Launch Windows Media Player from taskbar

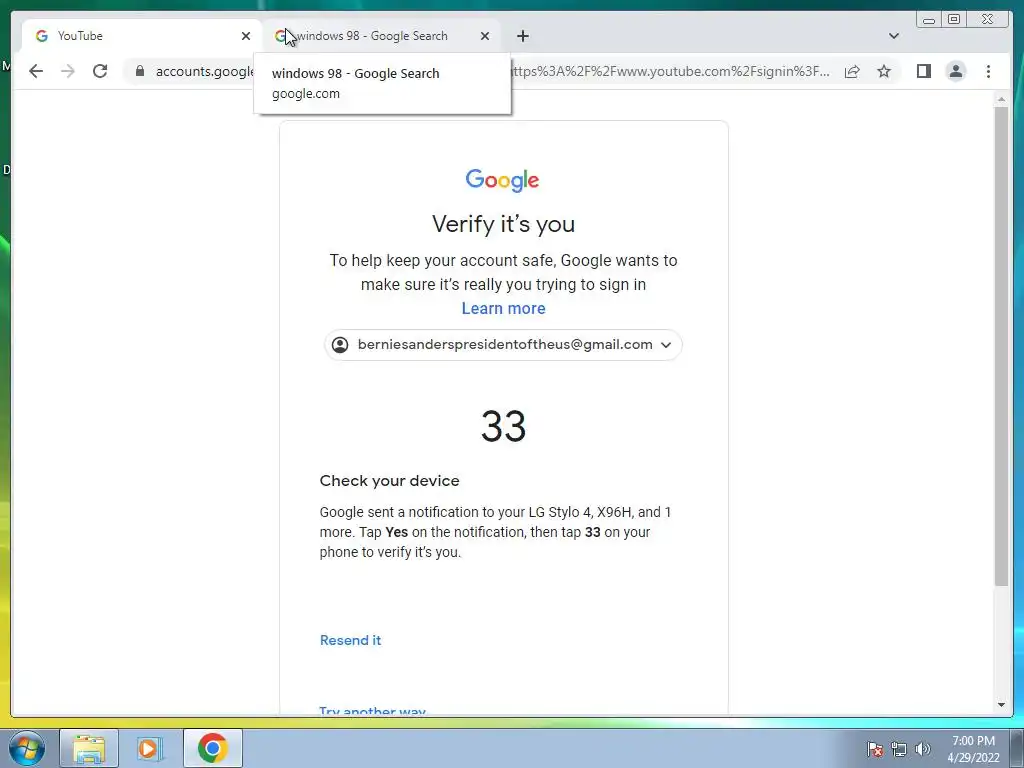click(150, 748)
